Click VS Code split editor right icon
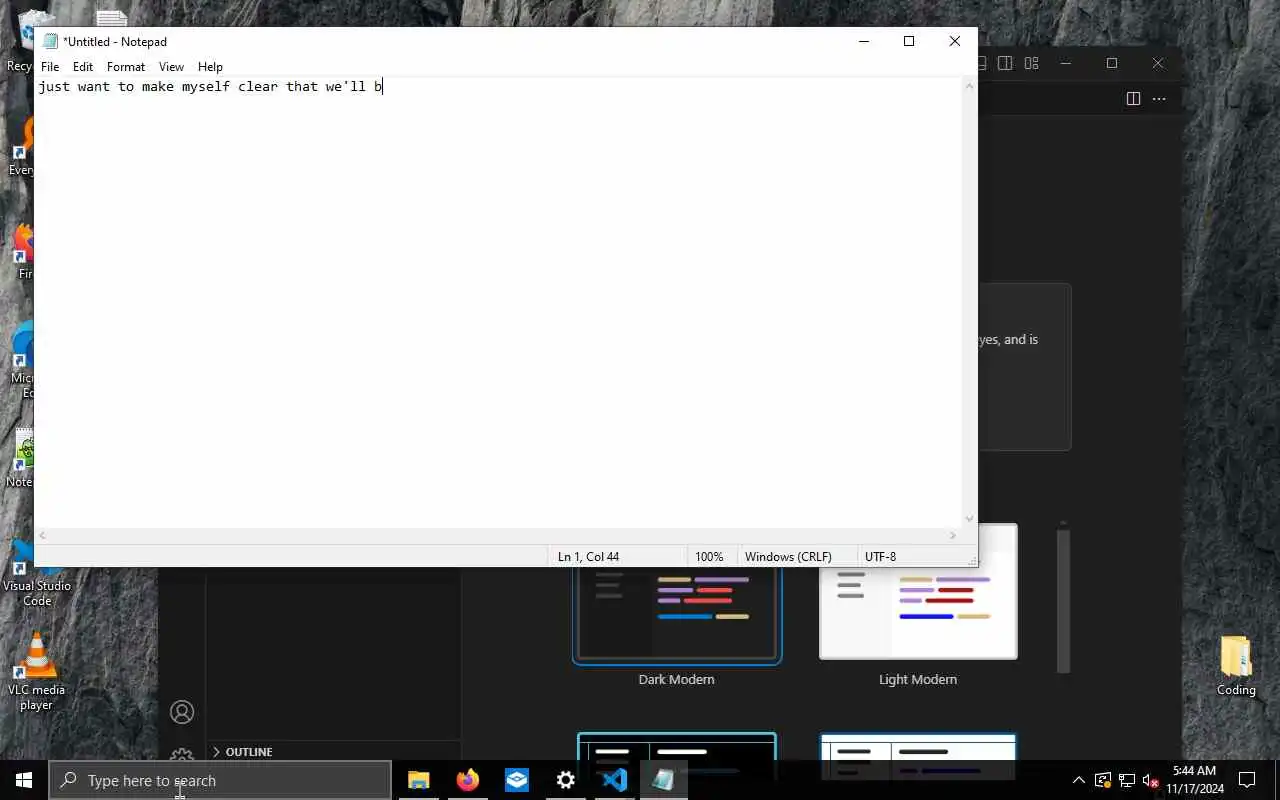The image size is (1280, 800). click(1133, 99)
